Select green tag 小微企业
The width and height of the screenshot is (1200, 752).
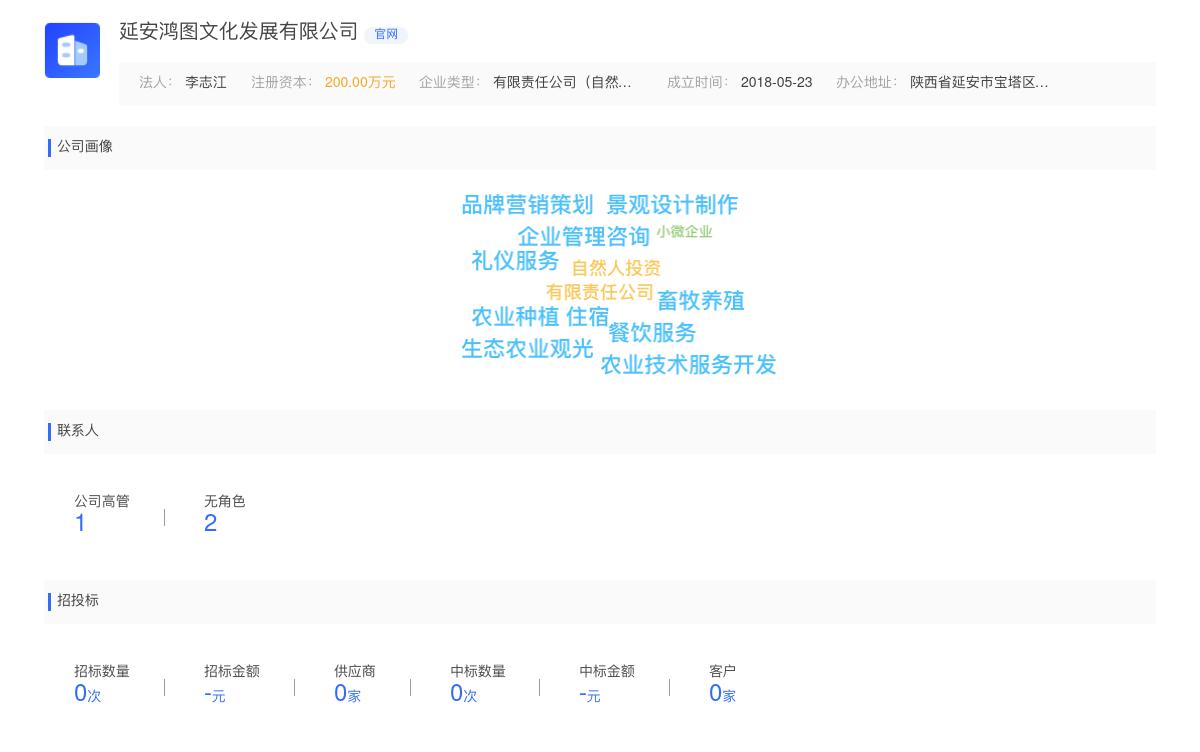684,232
